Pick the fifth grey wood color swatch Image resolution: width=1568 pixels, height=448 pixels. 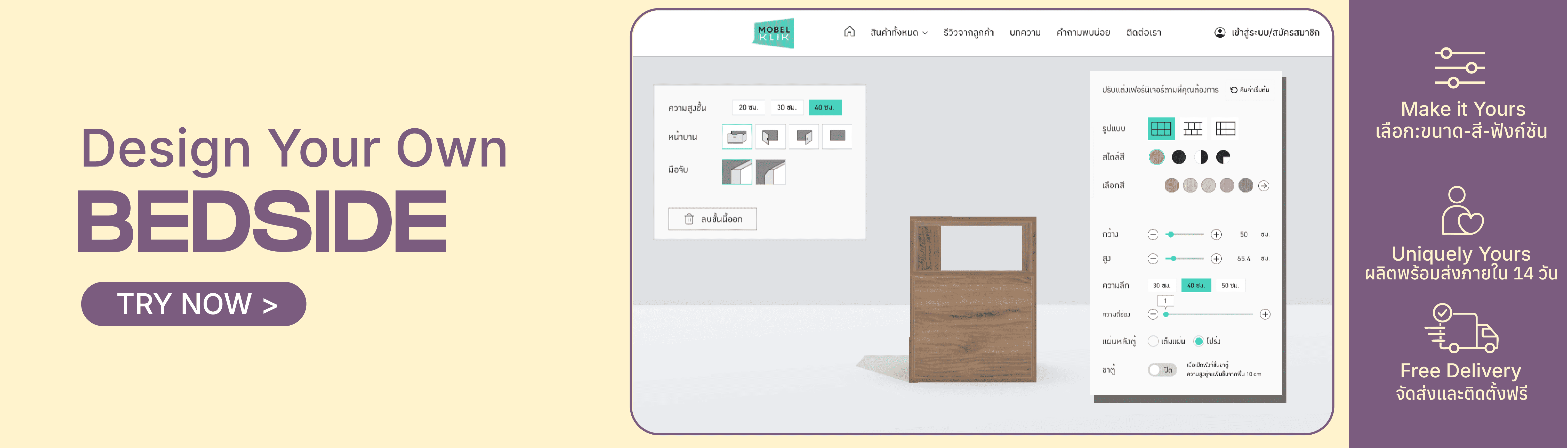[x=1246, y=185]
